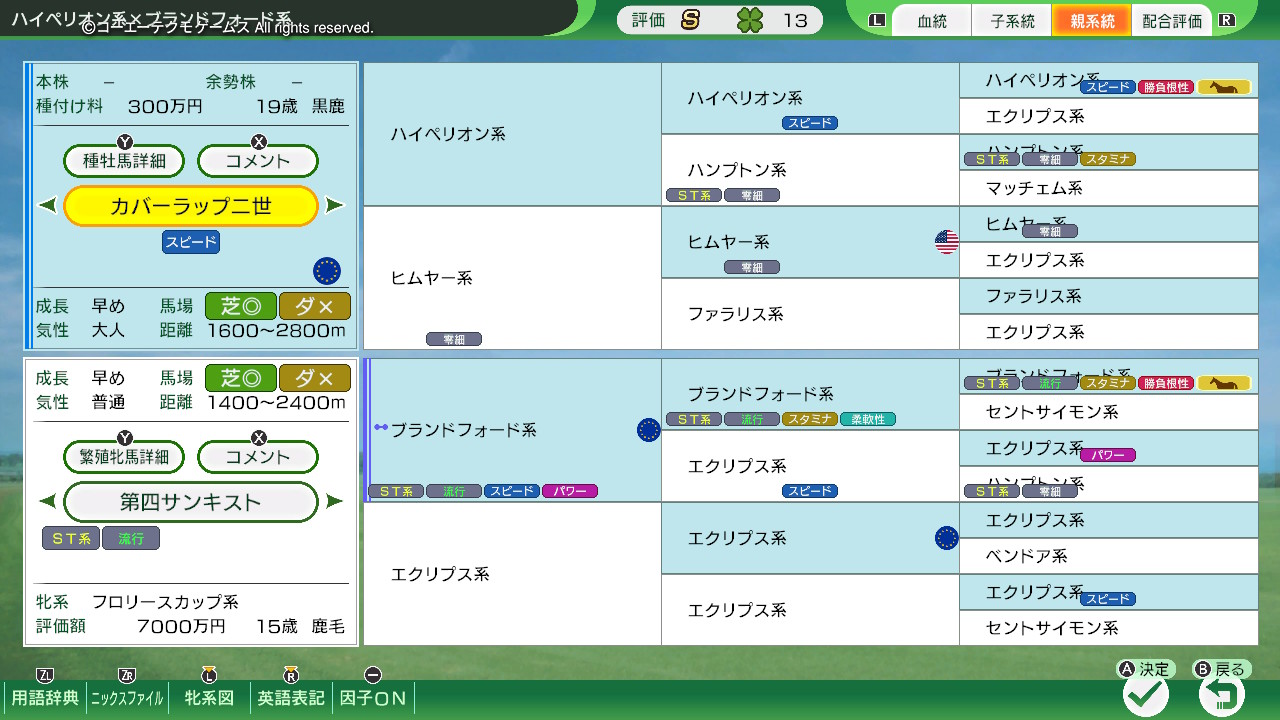The height and width of the screenshot is (720, 1280).
Task: Select next stallion with right arrow
Action: (335, 206)
